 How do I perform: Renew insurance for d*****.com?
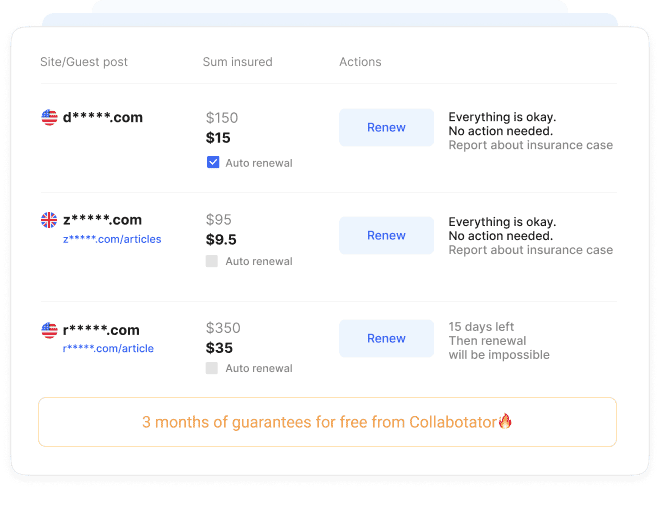click(x=386, y=128)
